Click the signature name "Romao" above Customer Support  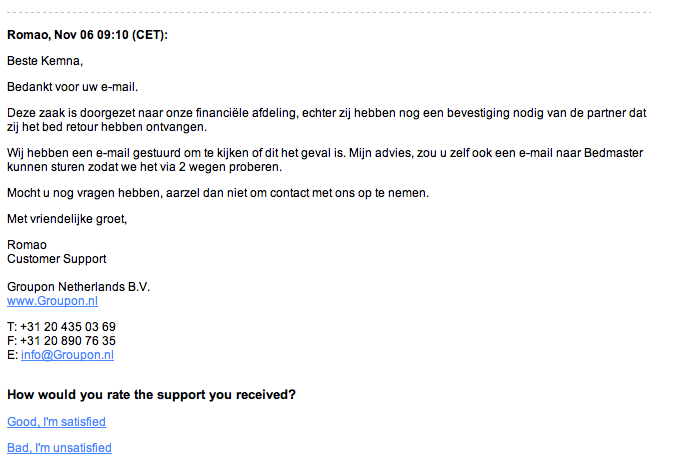27,245
